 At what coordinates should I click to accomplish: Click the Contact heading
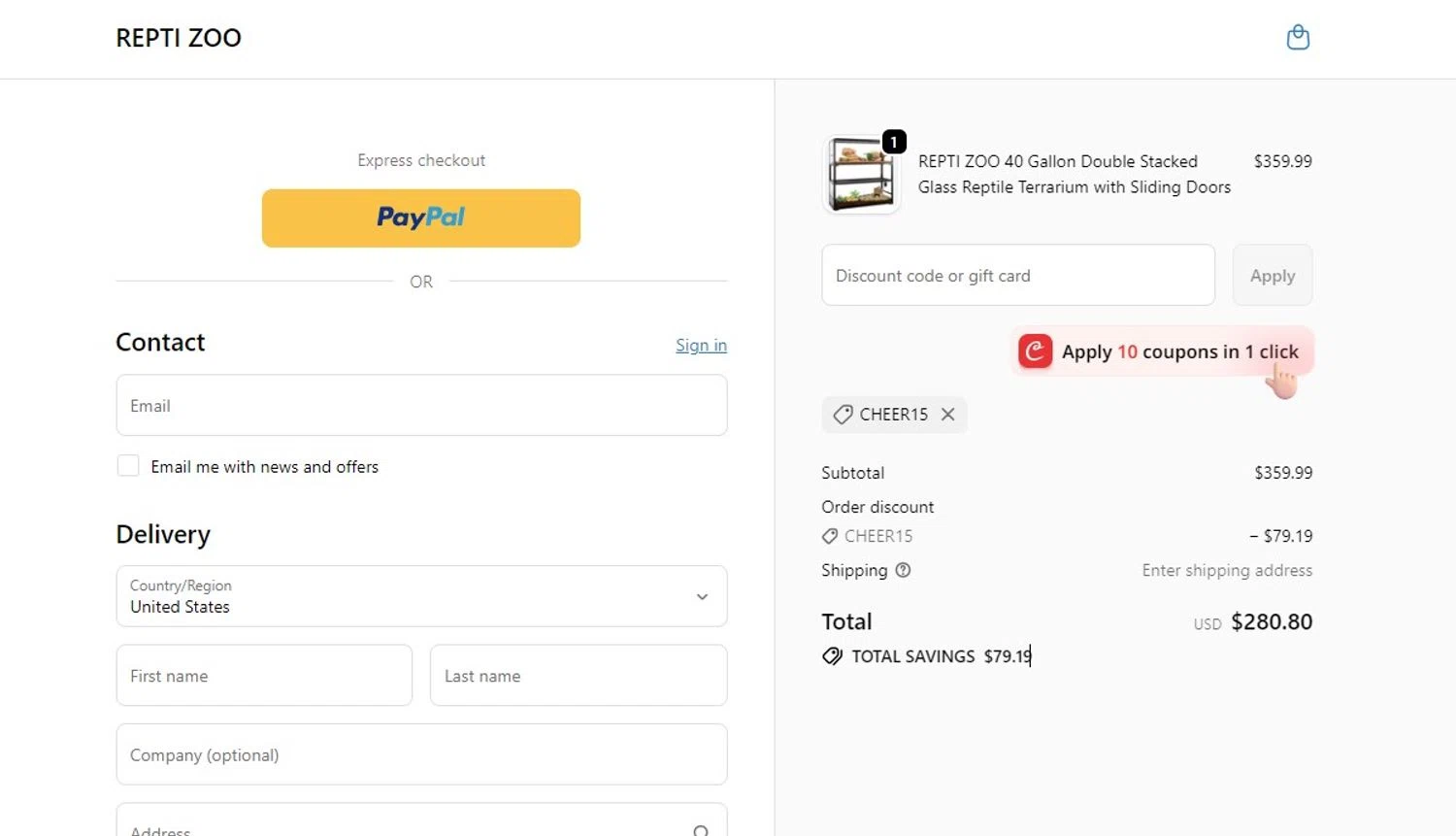pos(160,342)
